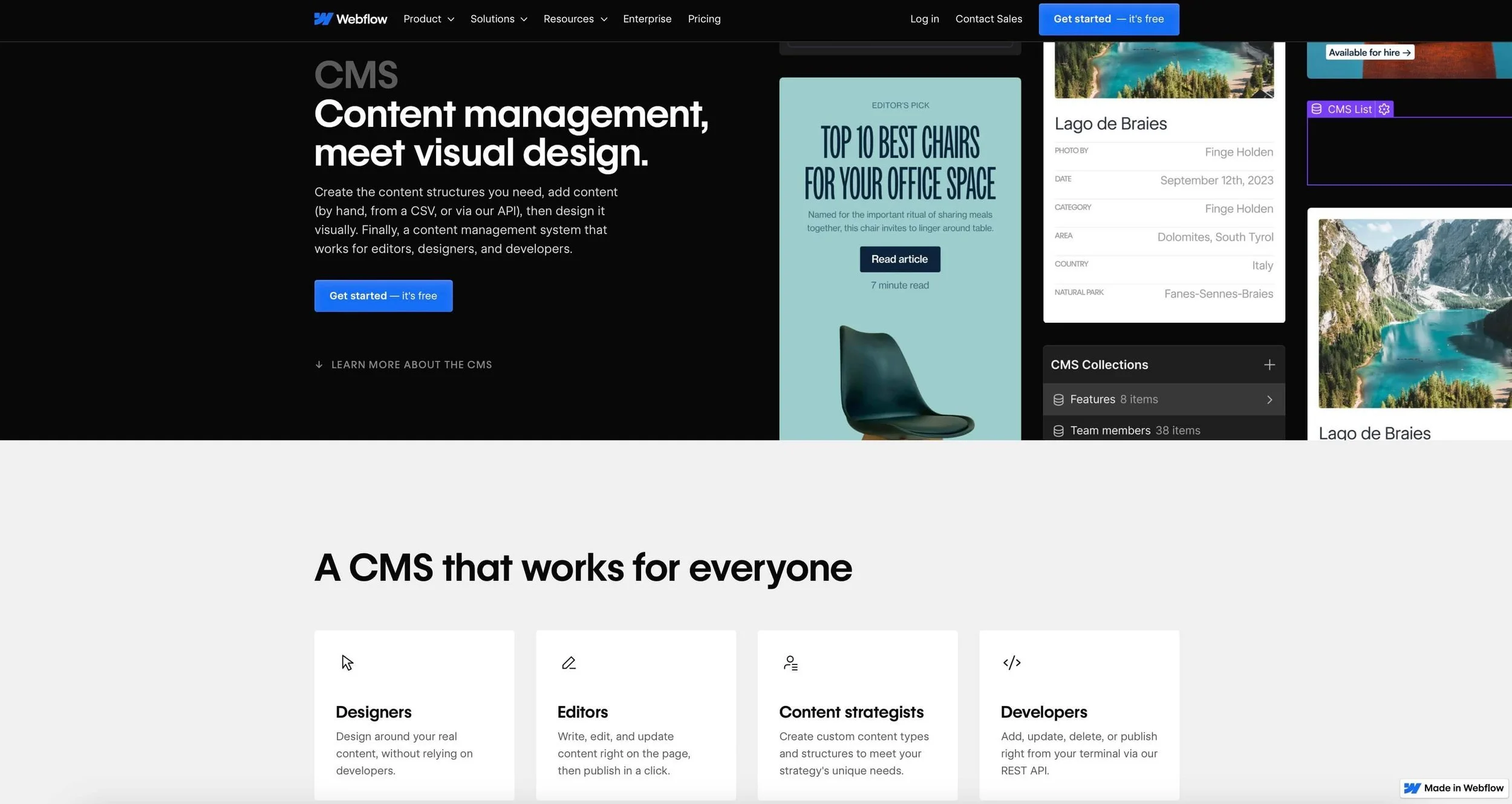Click the Developers code brackets icon
This screenshot has height=804, width=1512.
(x=1012, y=663)
